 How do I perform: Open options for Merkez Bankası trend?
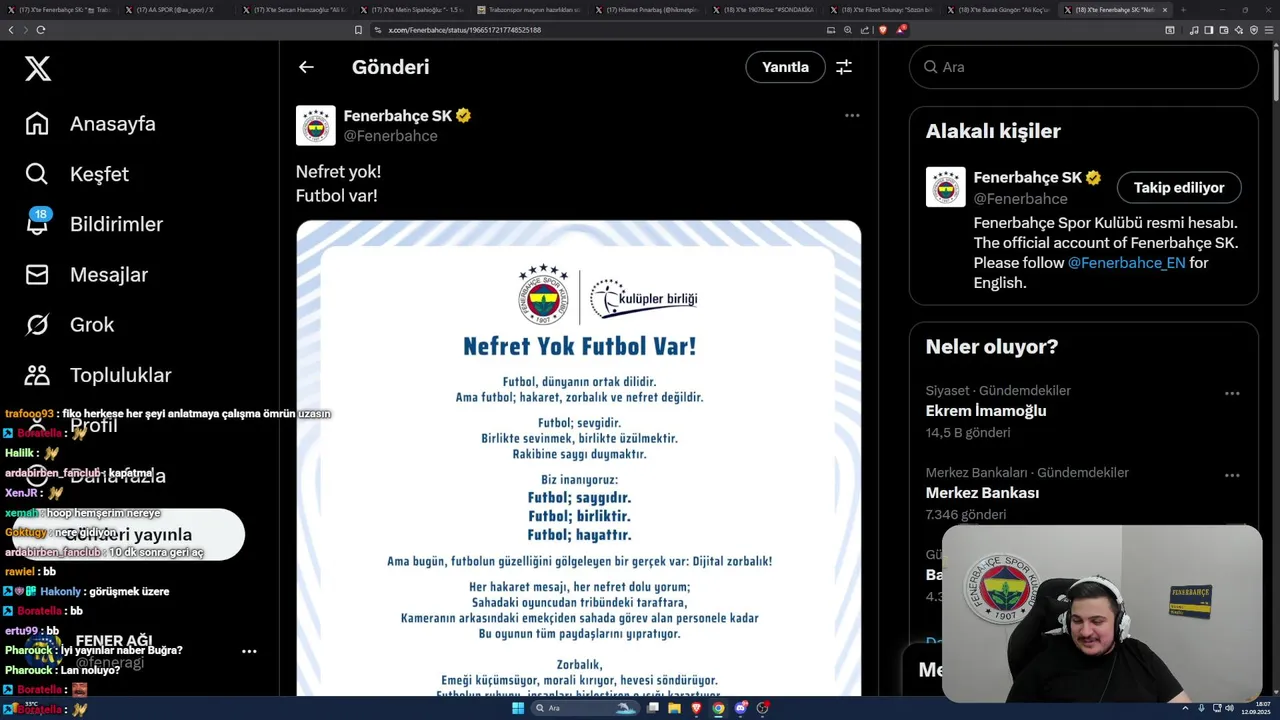(x=1232, y=476)
